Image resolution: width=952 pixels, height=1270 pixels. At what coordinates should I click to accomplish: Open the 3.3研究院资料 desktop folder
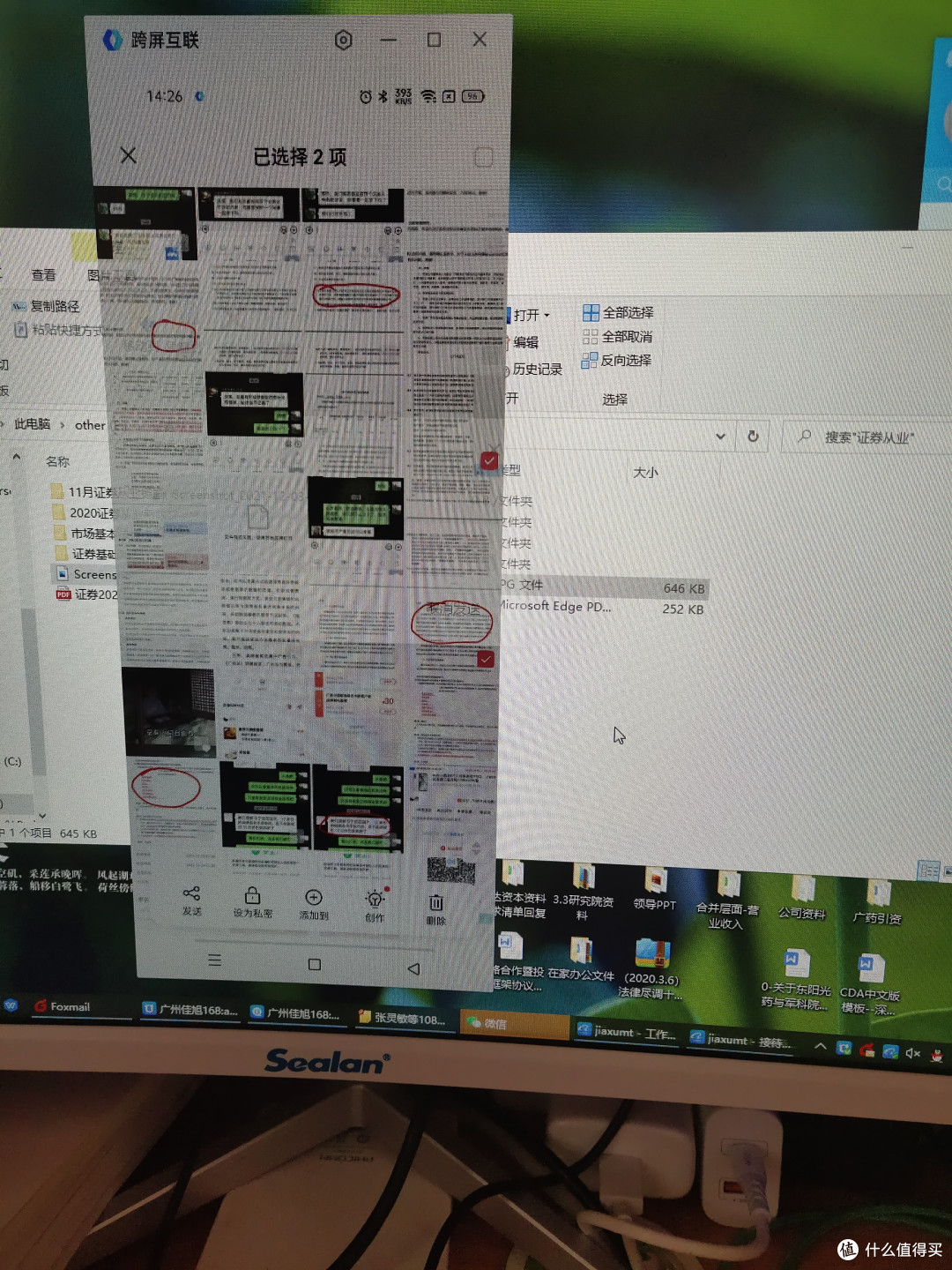pos(583,893)
